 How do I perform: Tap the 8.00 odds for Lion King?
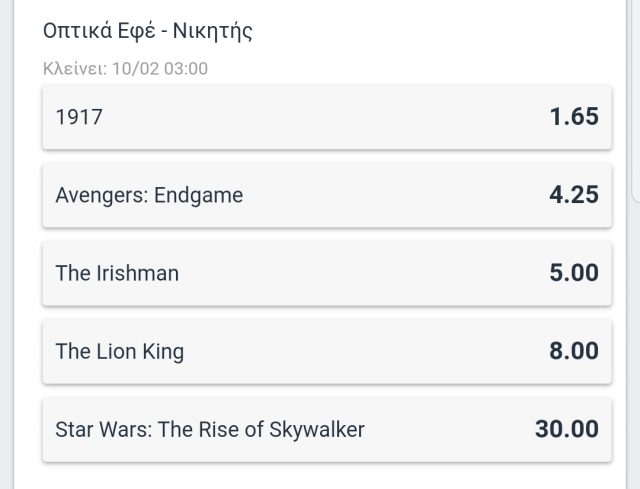tap(574, 351)
